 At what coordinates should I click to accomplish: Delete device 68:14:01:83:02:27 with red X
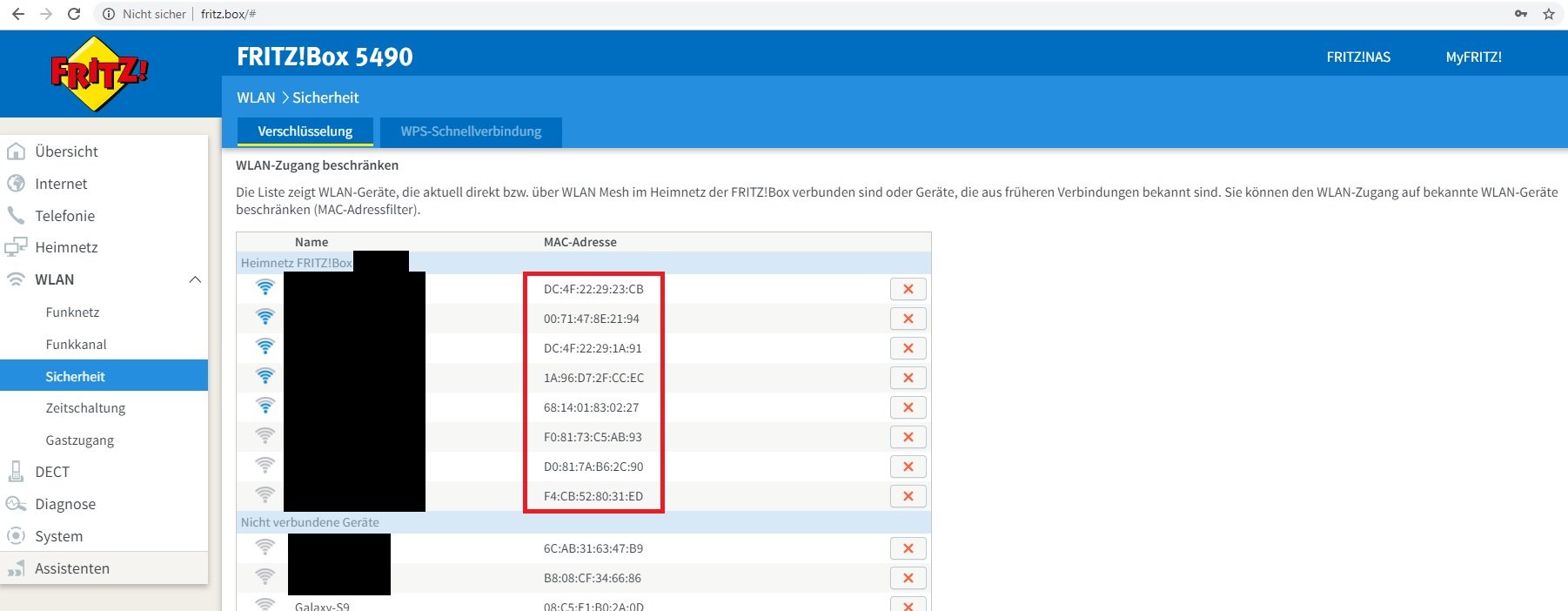coord(908,407)
